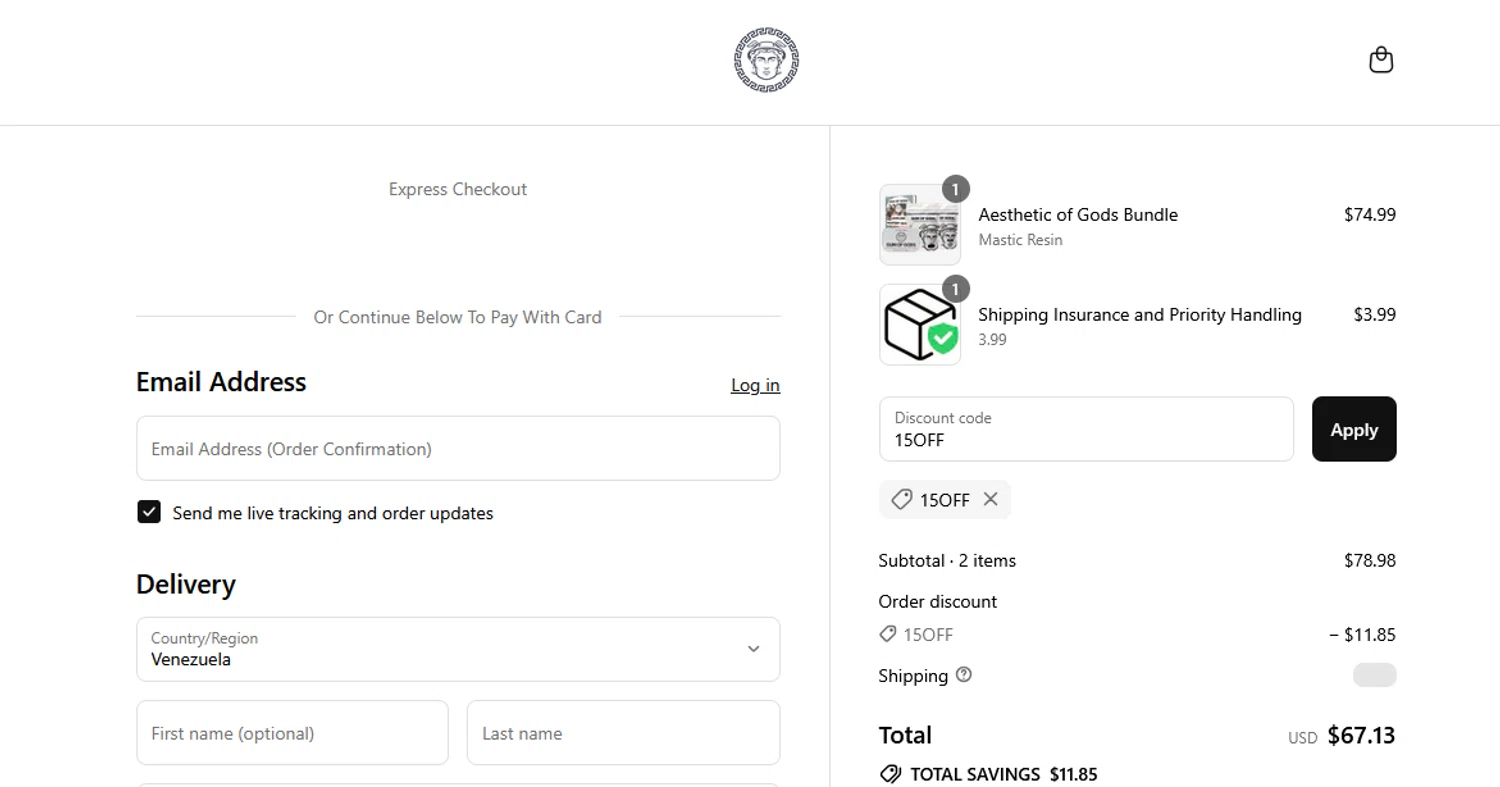The width and height of the screenshot is (1500, 787).
Task: Focus the Email Address input field
Action: pos(458,448)
